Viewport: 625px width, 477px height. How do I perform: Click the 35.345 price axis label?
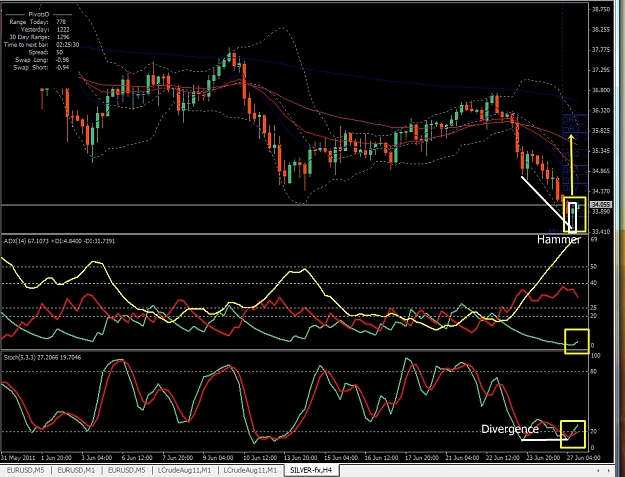[601, 151]
